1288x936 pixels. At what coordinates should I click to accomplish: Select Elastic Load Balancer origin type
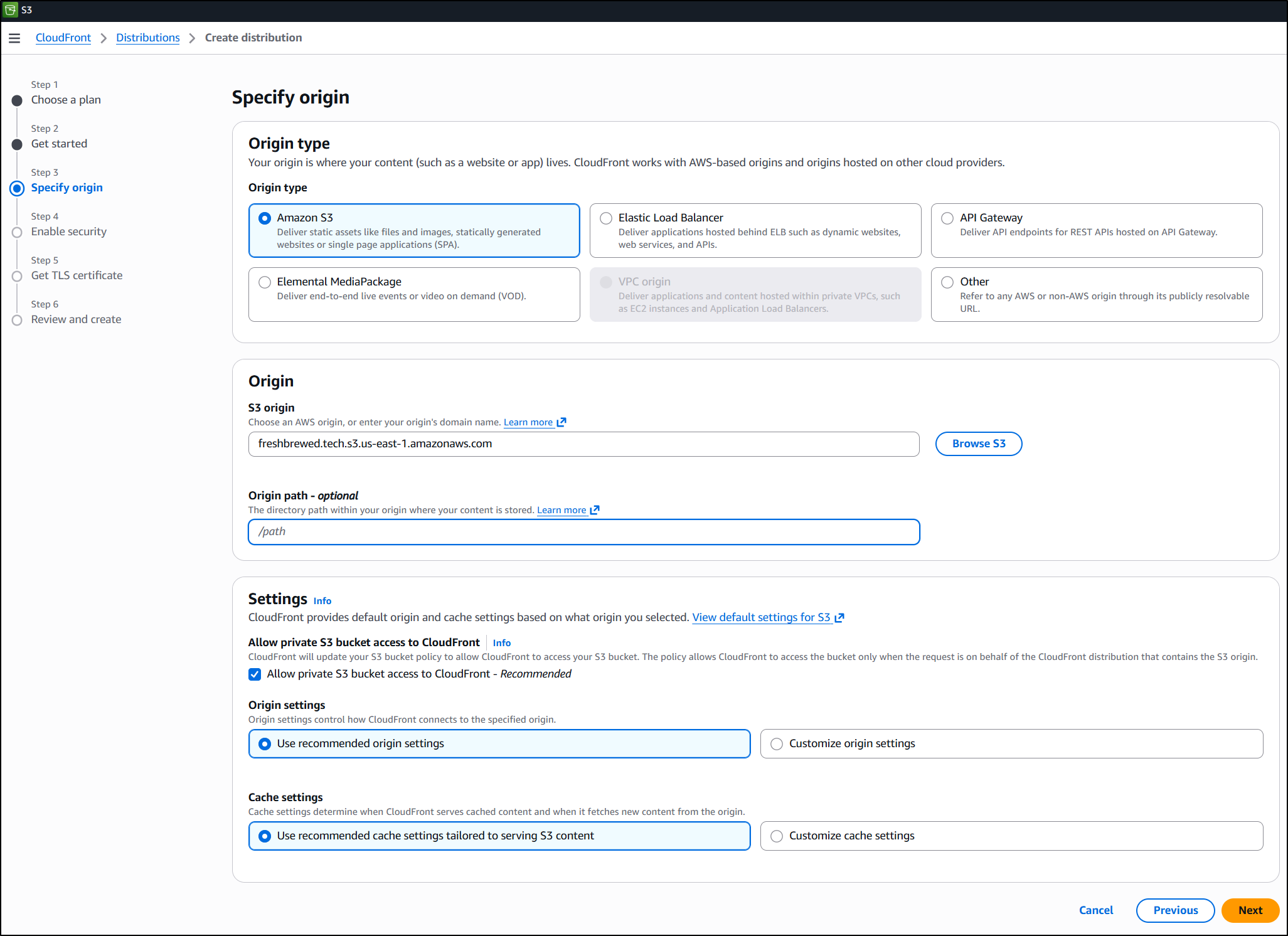[755, 230]
